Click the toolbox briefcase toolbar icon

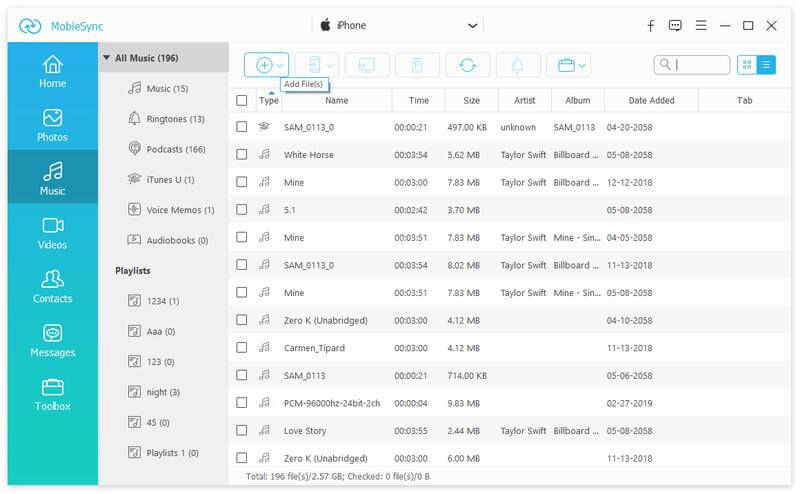pos(566,65)
